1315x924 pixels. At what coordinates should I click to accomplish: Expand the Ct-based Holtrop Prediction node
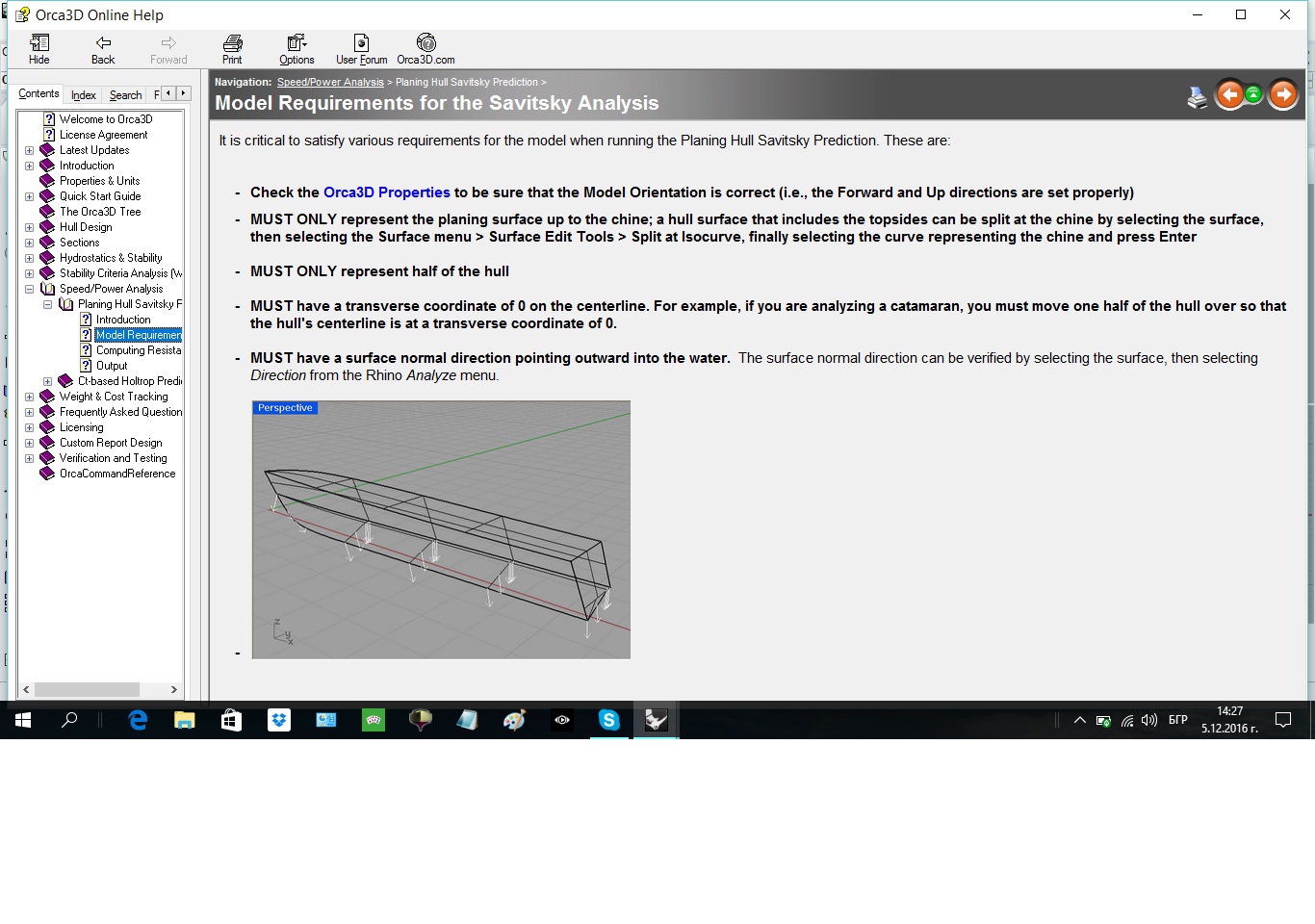(x=47, y=382)
